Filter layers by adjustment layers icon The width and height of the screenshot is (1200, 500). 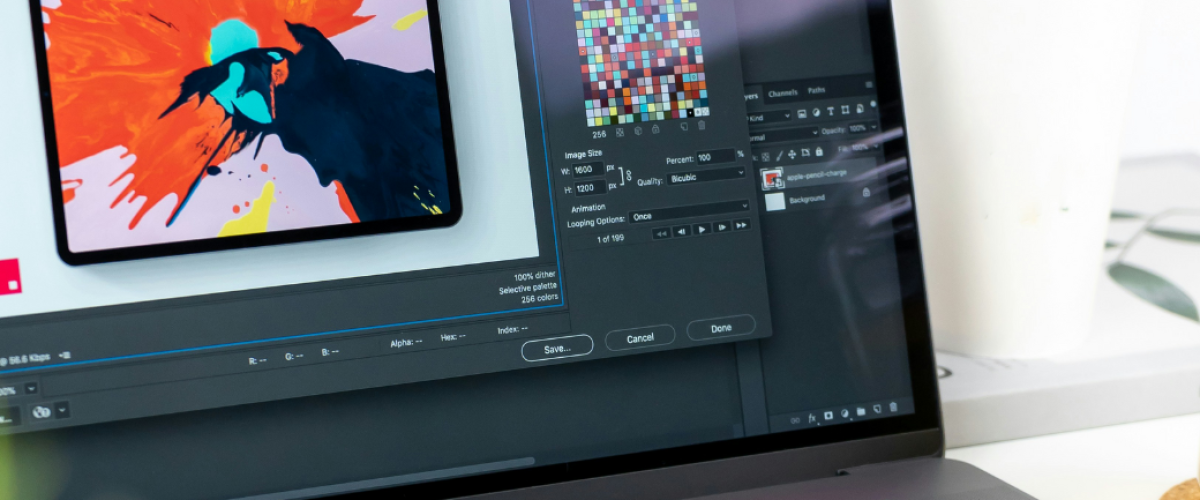816,112
